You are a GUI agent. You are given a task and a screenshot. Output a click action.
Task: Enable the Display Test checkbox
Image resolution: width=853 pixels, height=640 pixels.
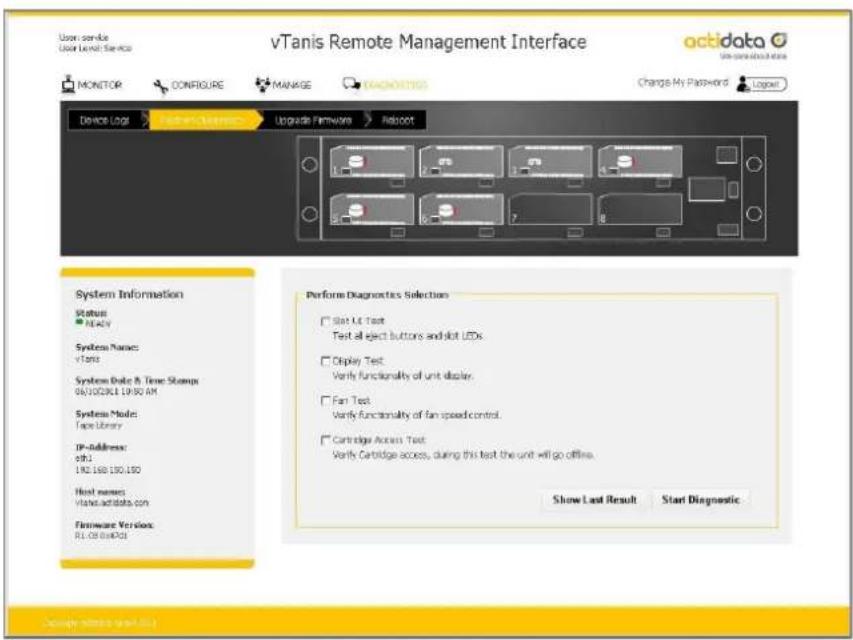325,361
